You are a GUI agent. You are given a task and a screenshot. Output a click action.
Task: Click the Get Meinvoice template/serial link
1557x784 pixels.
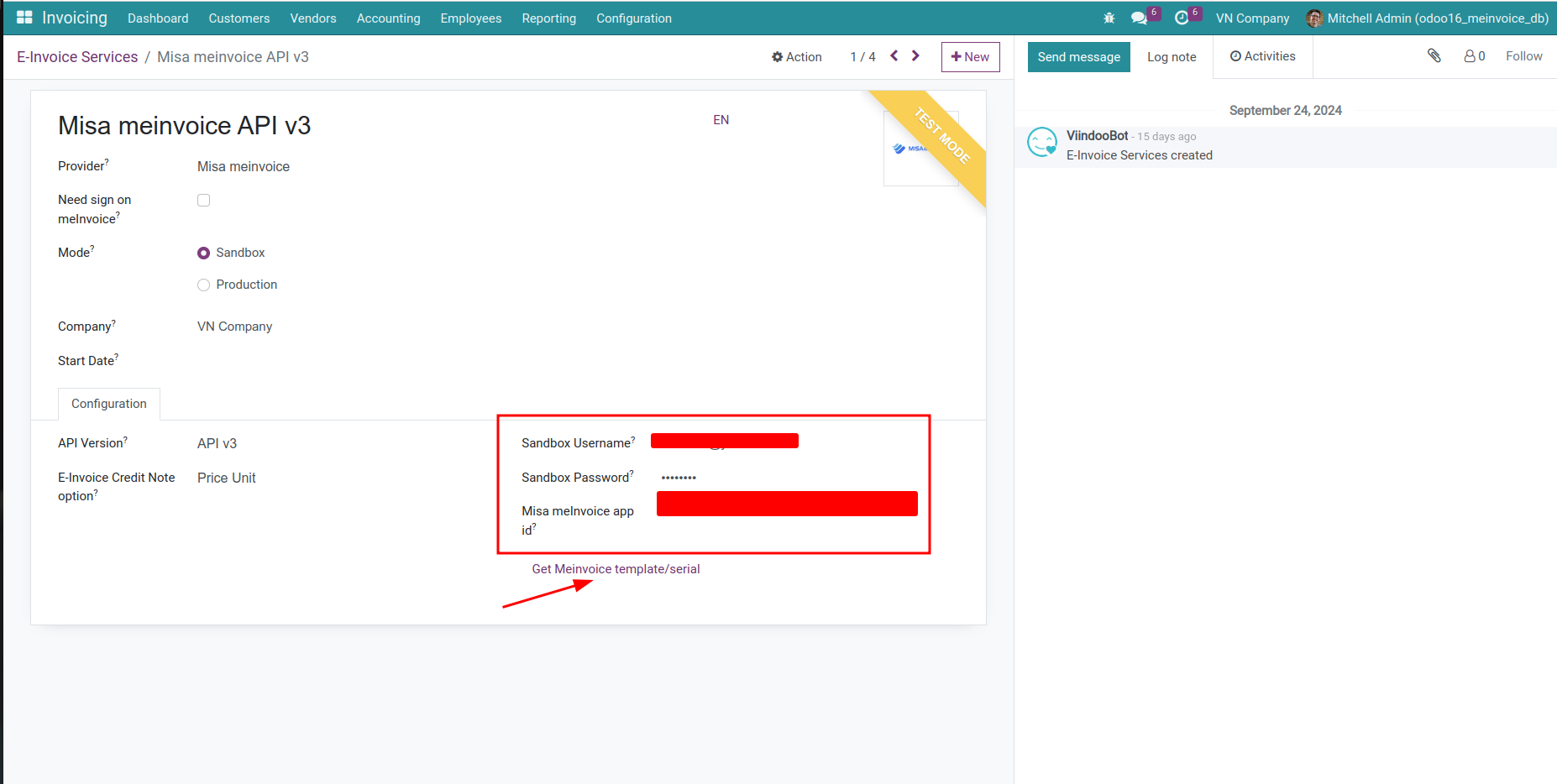(x=616, y=568)
